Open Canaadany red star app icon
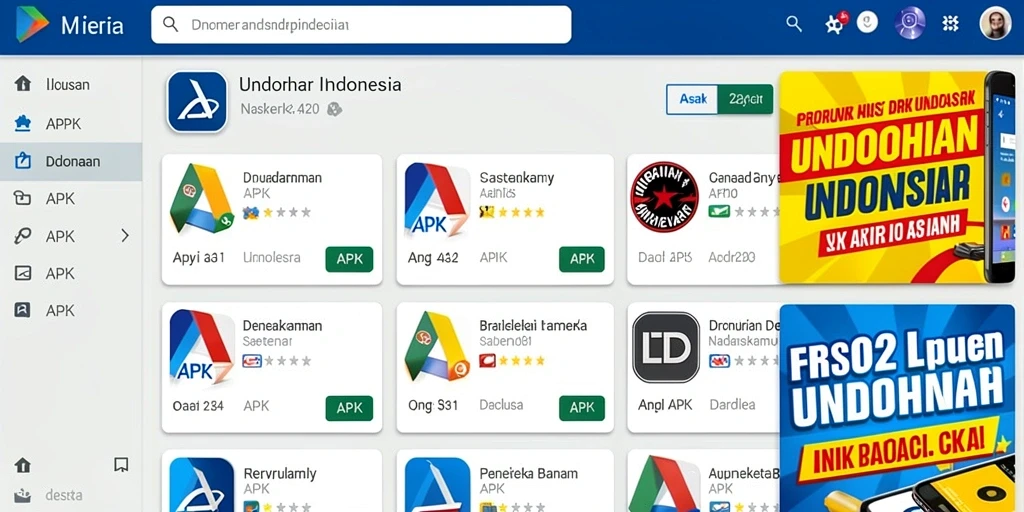1024x512 pixels. click(x=664, y=197)
